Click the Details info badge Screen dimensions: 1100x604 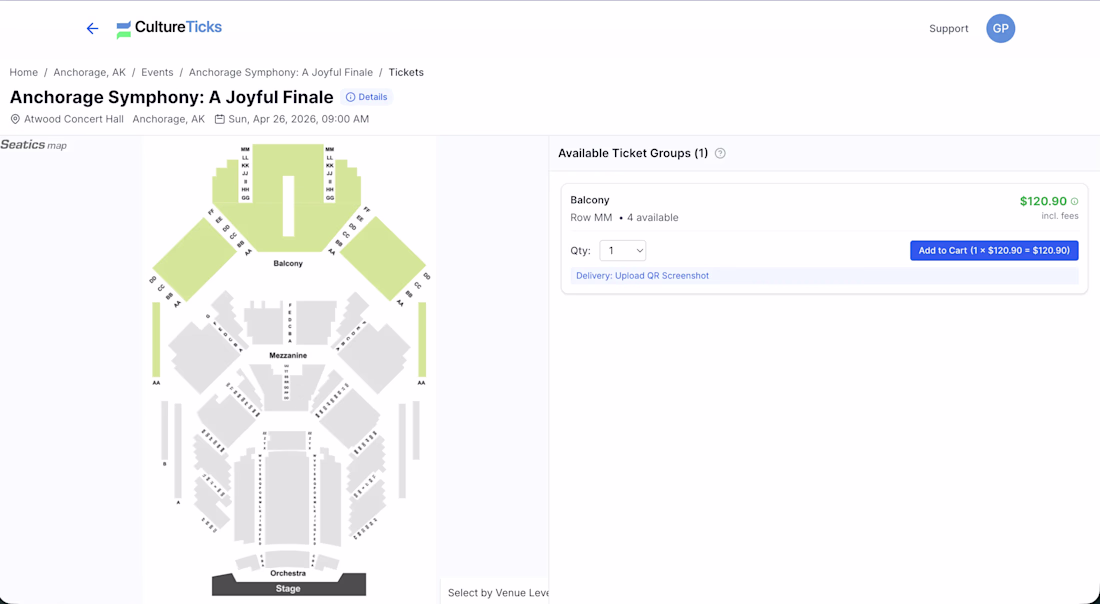tap(367, 97)
